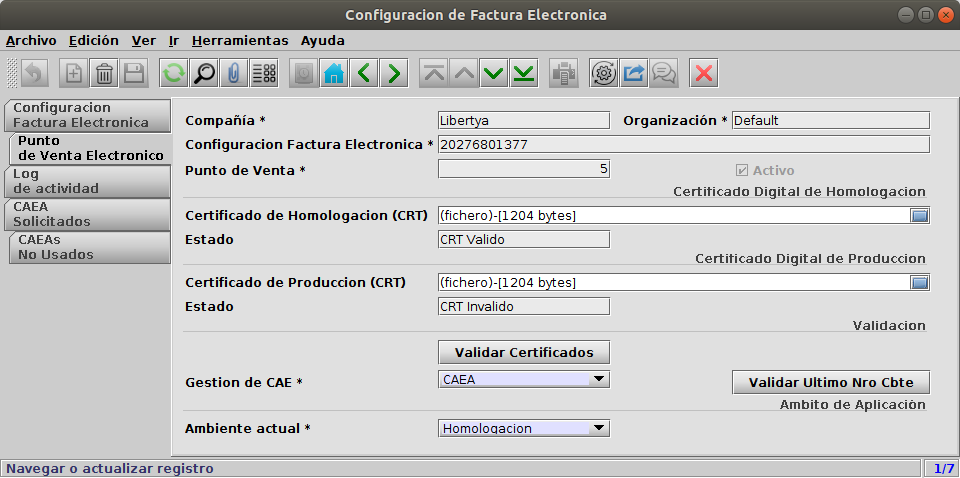
Task: Open the Gestion de CAE dropdown
Action: point(598,379)
